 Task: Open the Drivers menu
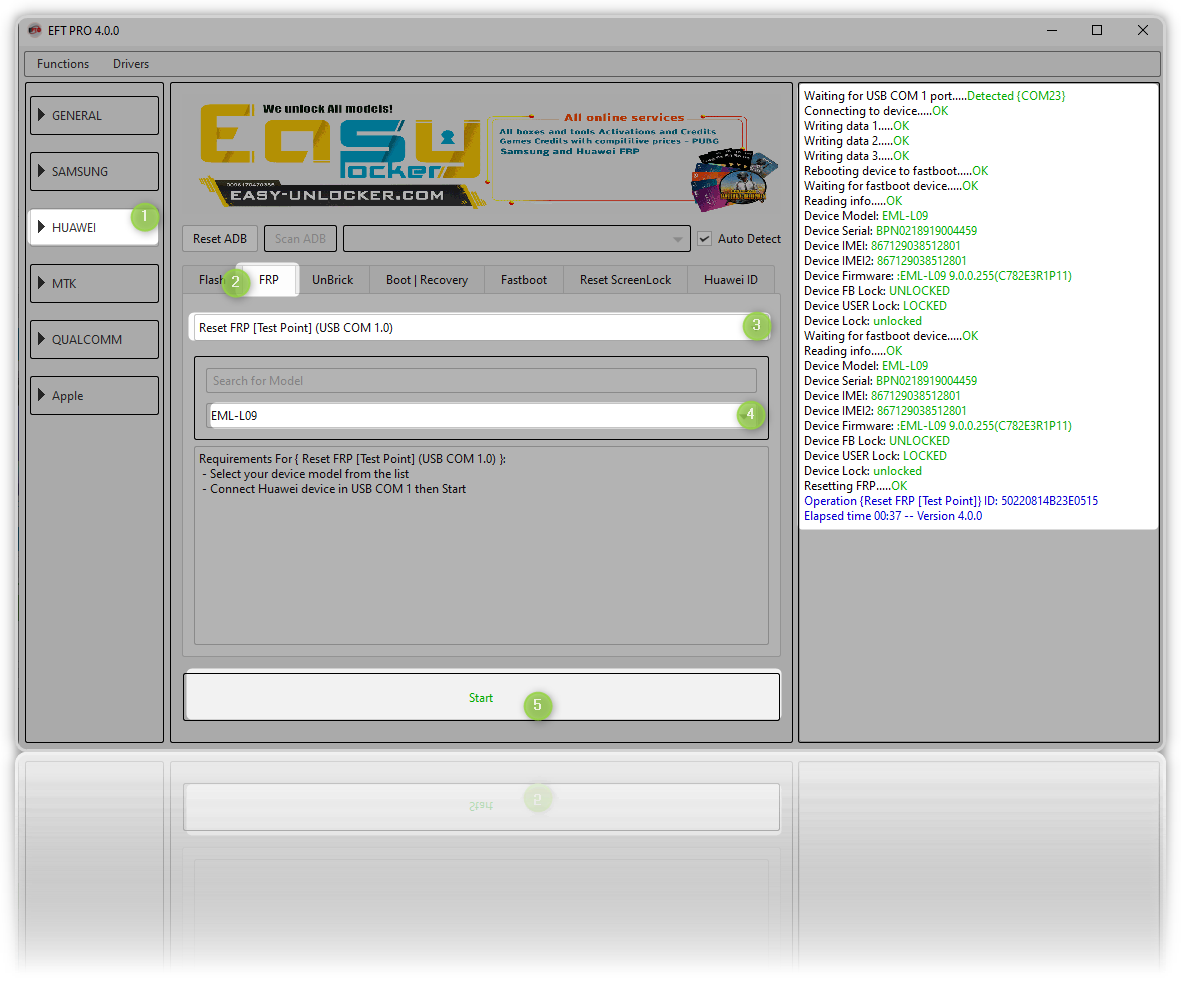click(131, 64)
